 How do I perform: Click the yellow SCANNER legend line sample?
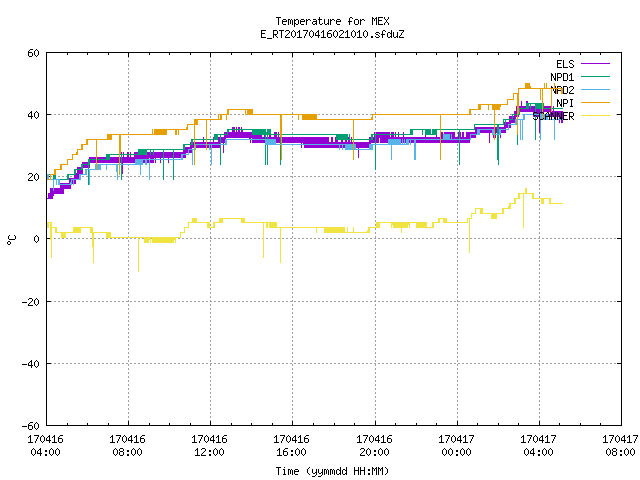tap(595, 116)
